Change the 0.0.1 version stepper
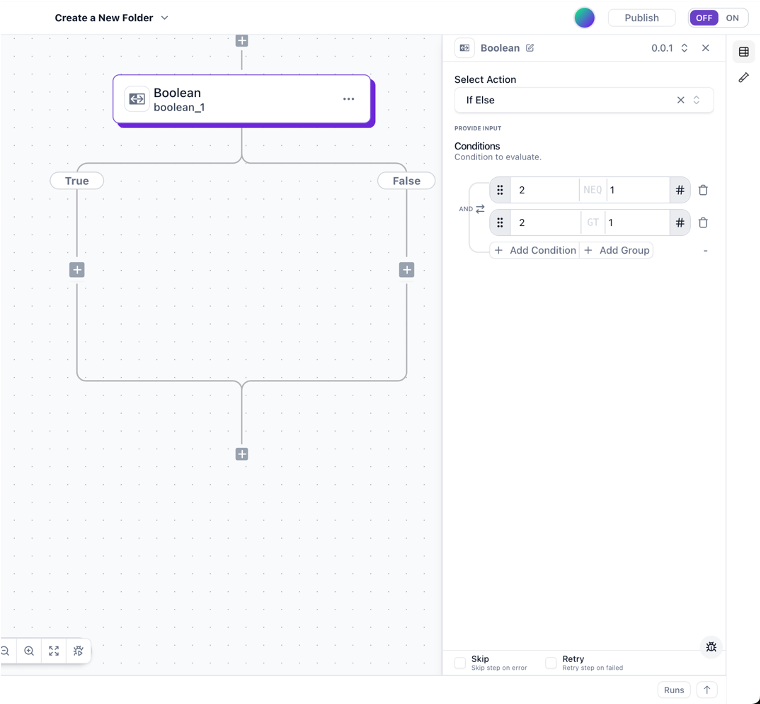The image size is (760, 704). tap(684, 48)
